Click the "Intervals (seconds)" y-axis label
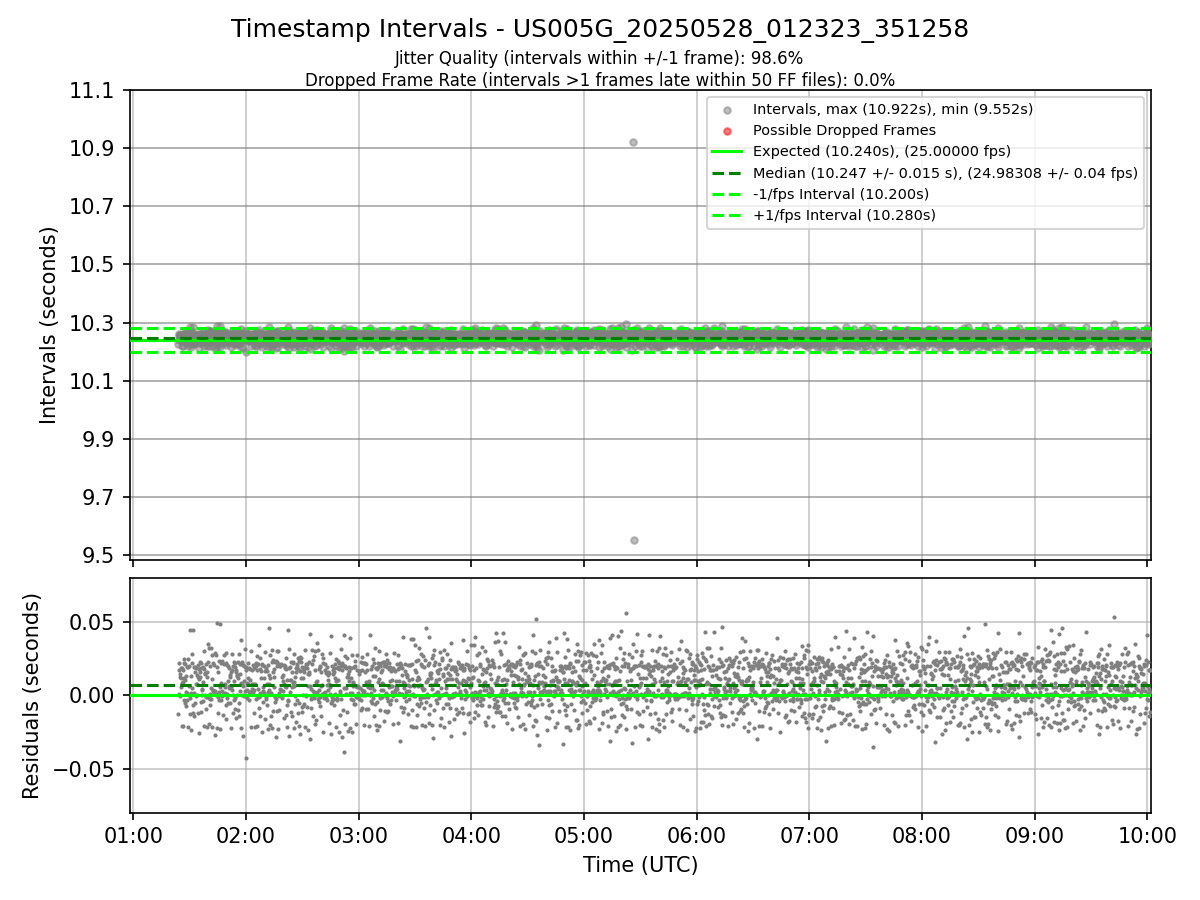This screenshot has height=900, width=1200. (x=49, y=325)
